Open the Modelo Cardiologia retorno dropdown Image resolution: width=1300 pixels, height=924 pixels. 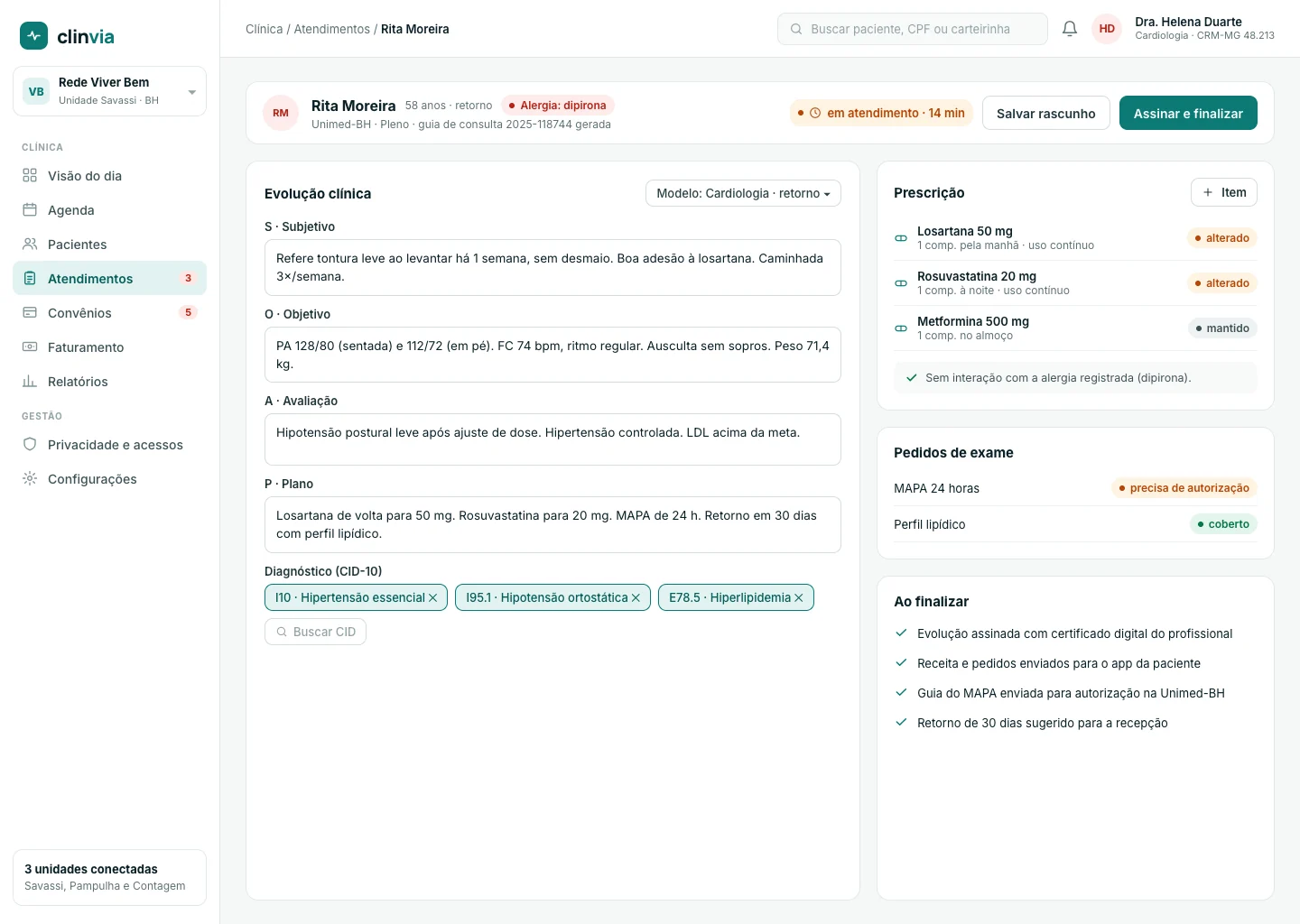(x=743, y=193)
